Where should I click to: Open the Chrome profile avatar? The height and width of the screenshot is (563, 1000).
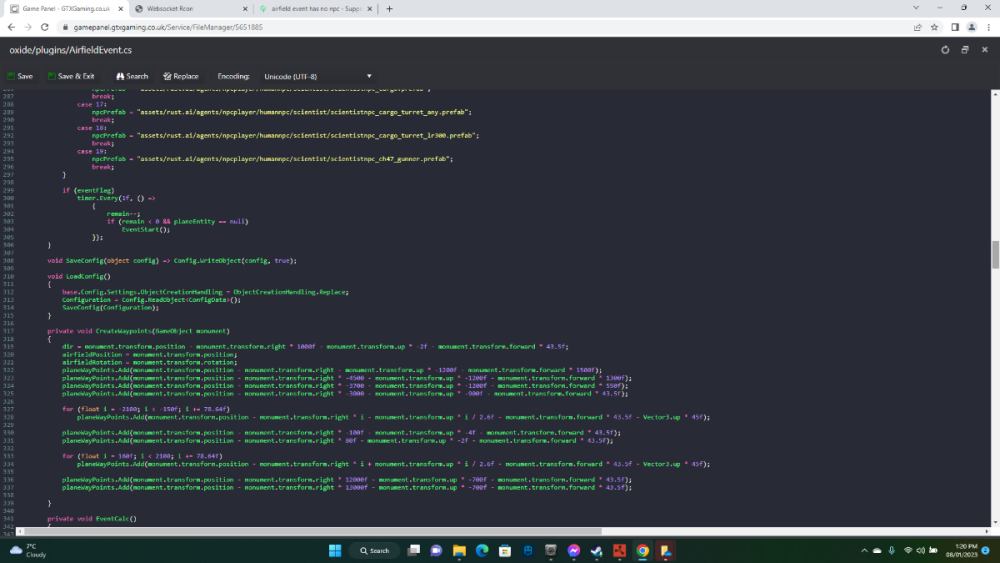(x=971, y=27)
